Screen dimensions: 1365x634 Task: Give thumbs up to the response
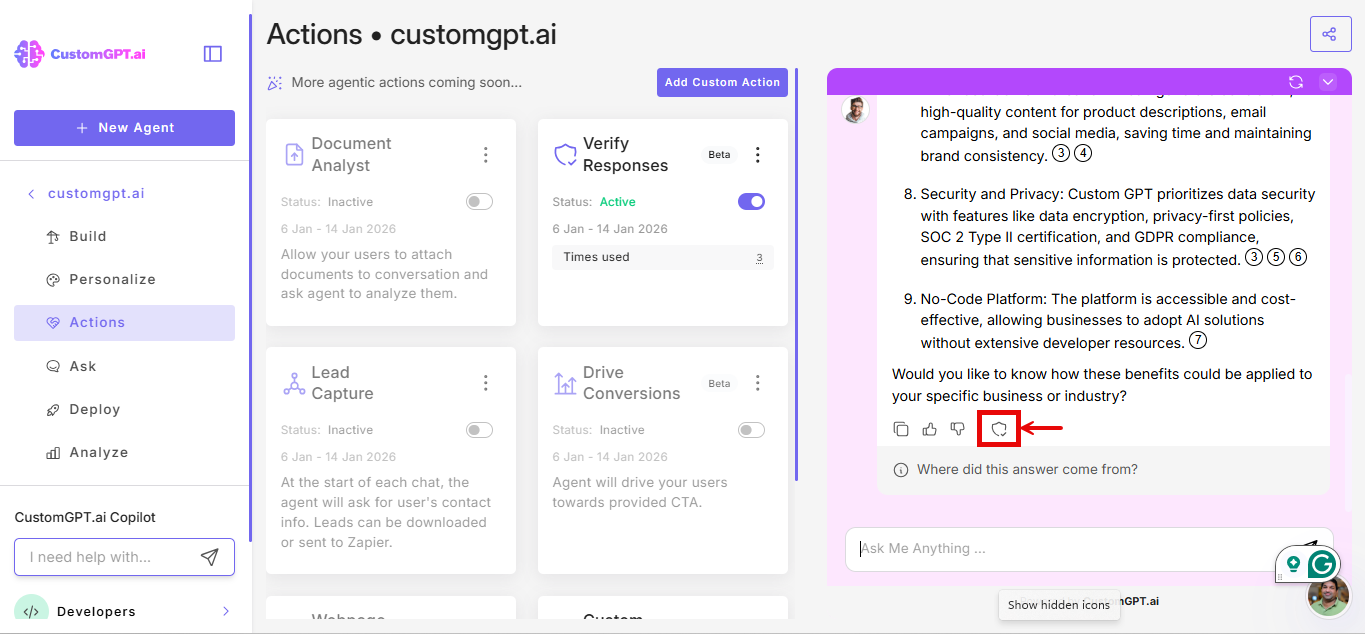[x=930, y=429]
